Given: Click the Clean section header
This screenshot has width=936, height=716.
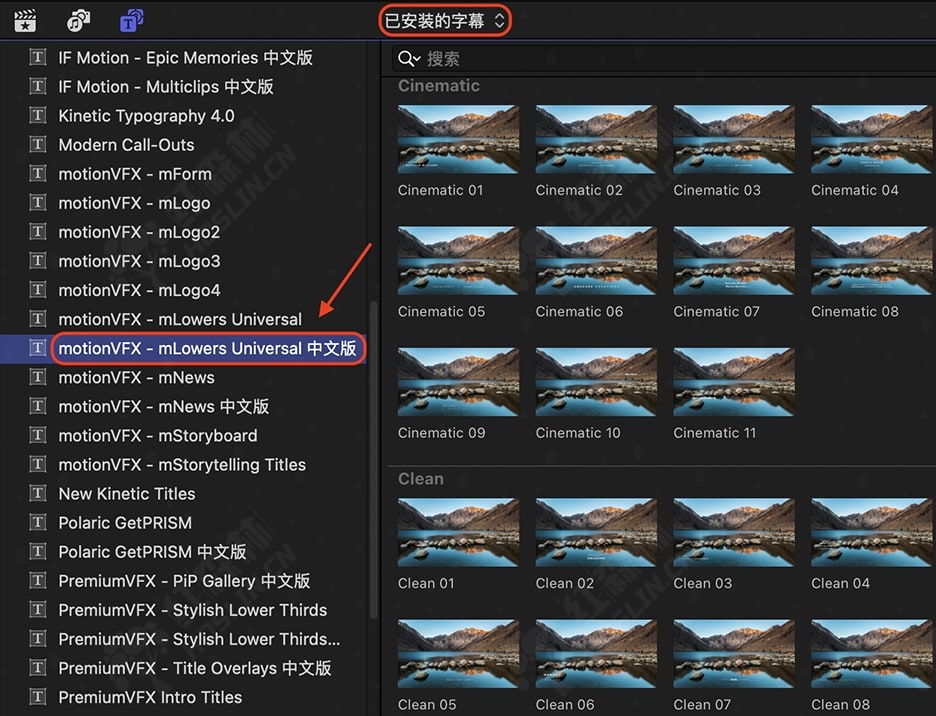Looking at the screenshot, I should coord(421,479).
